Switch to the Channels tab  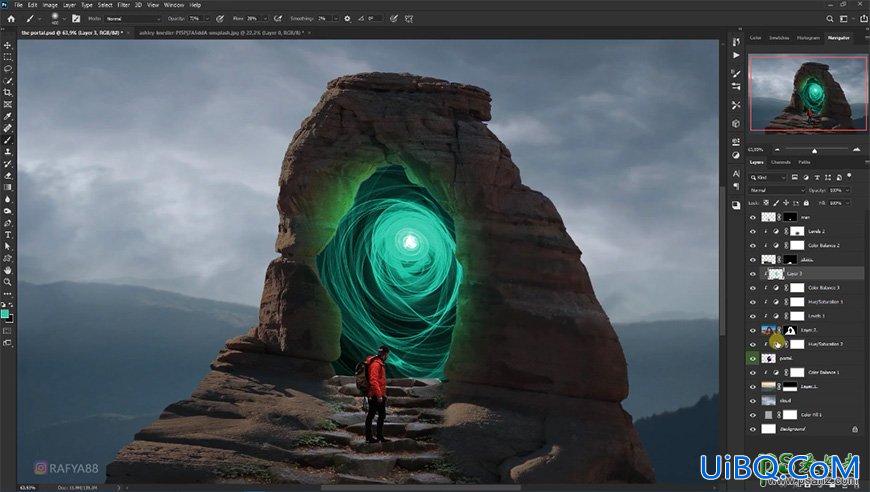click(781, 162)
